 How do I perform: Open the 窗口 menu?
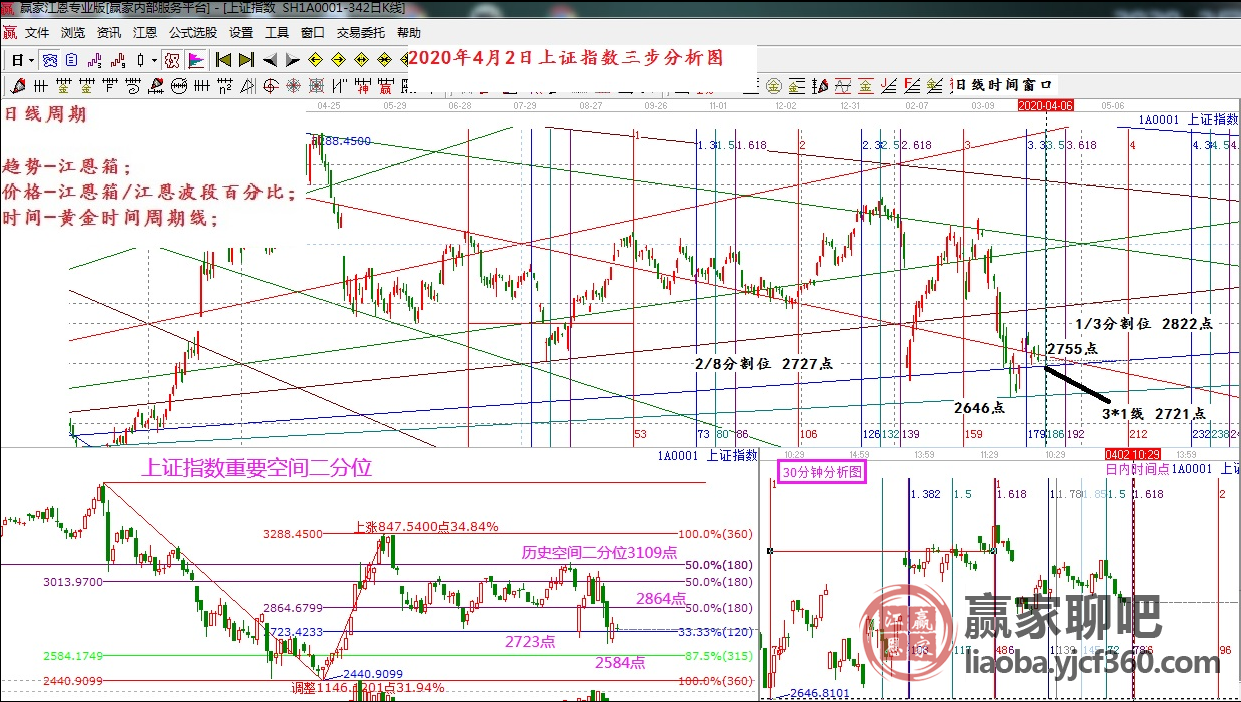[312, 32]
